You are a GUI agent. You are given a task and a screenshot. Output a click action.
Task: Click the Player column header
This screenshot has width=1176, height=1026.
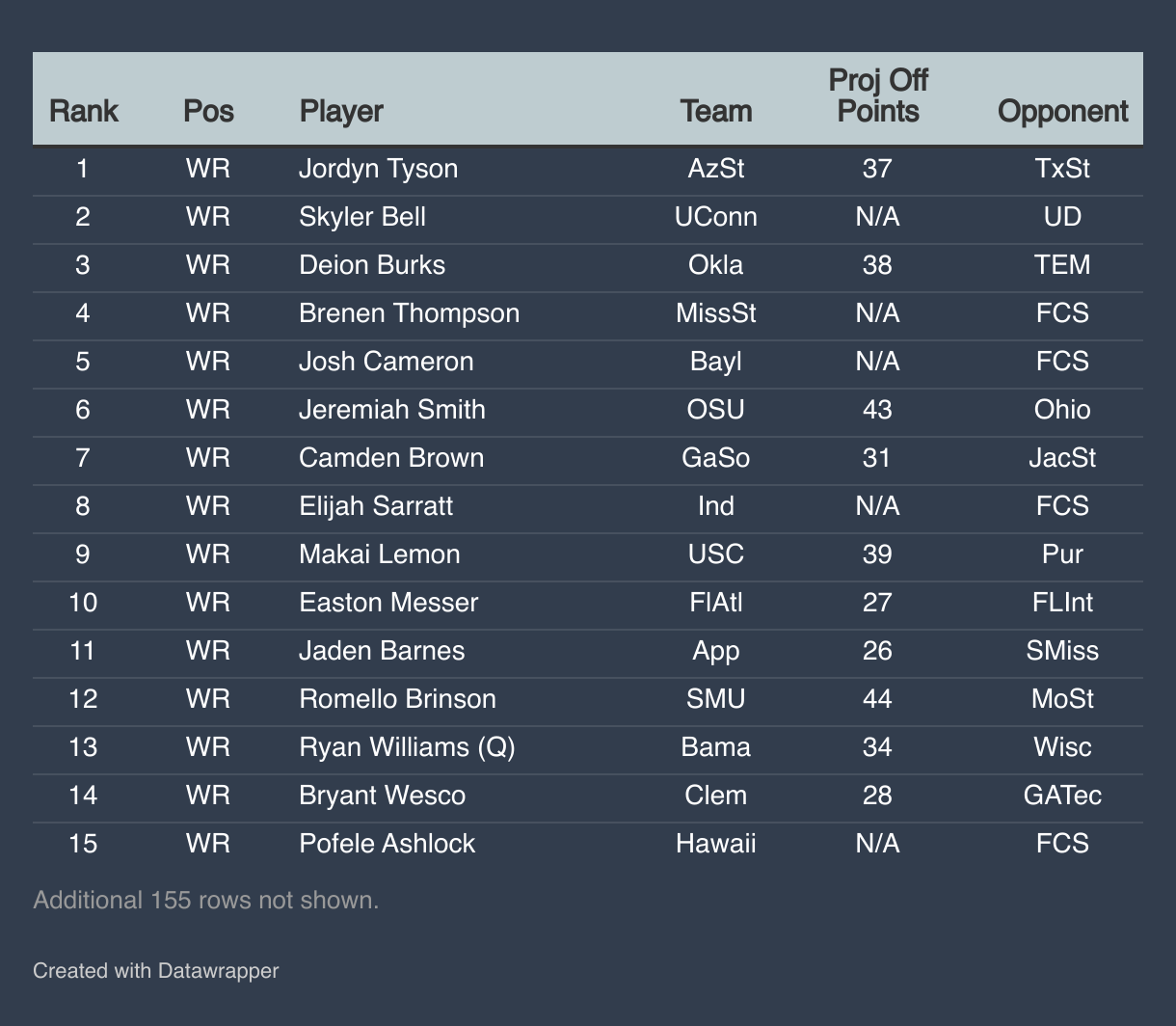coord(341,111)
